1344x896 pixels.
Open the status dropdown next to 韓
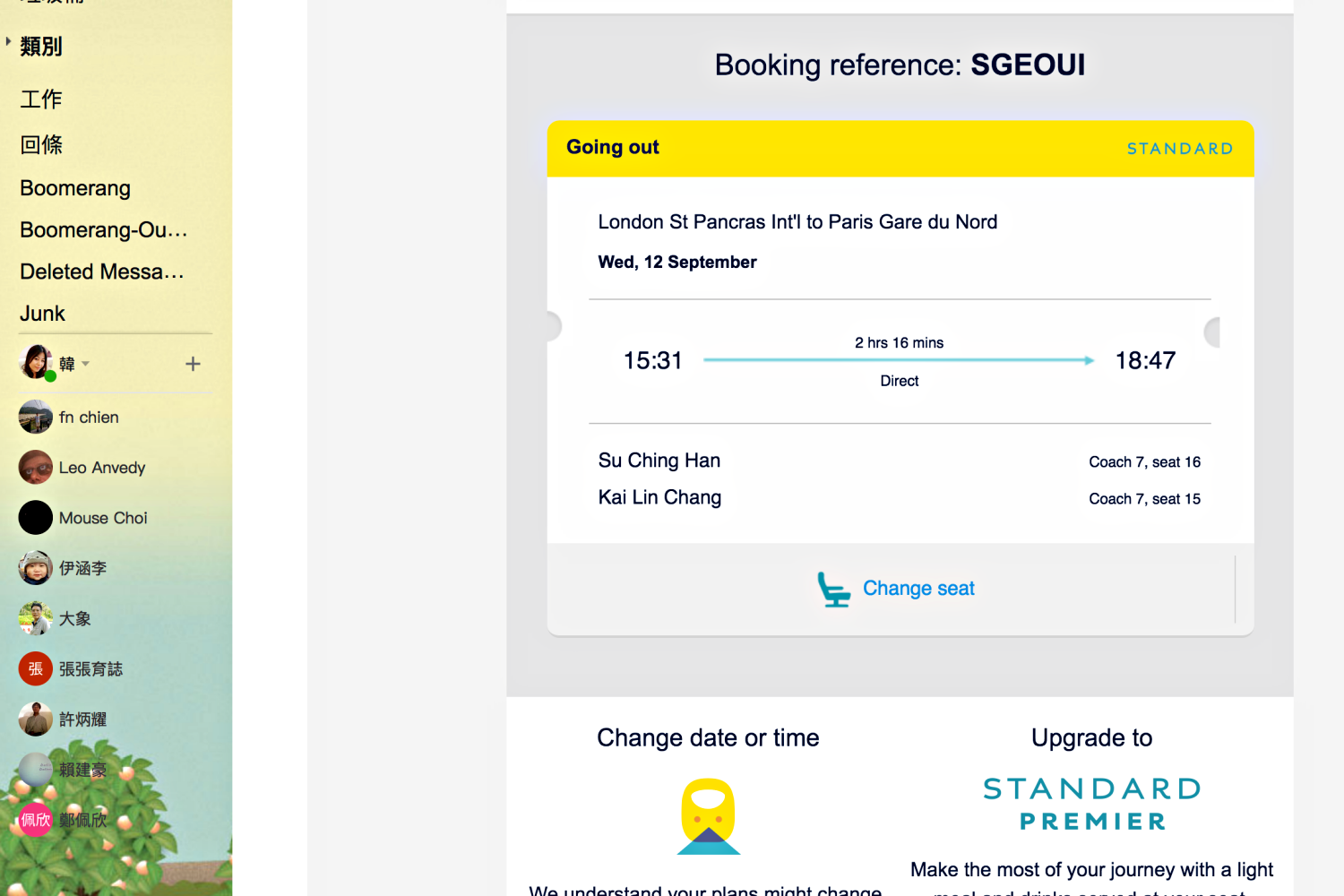(x=86, y=364)
